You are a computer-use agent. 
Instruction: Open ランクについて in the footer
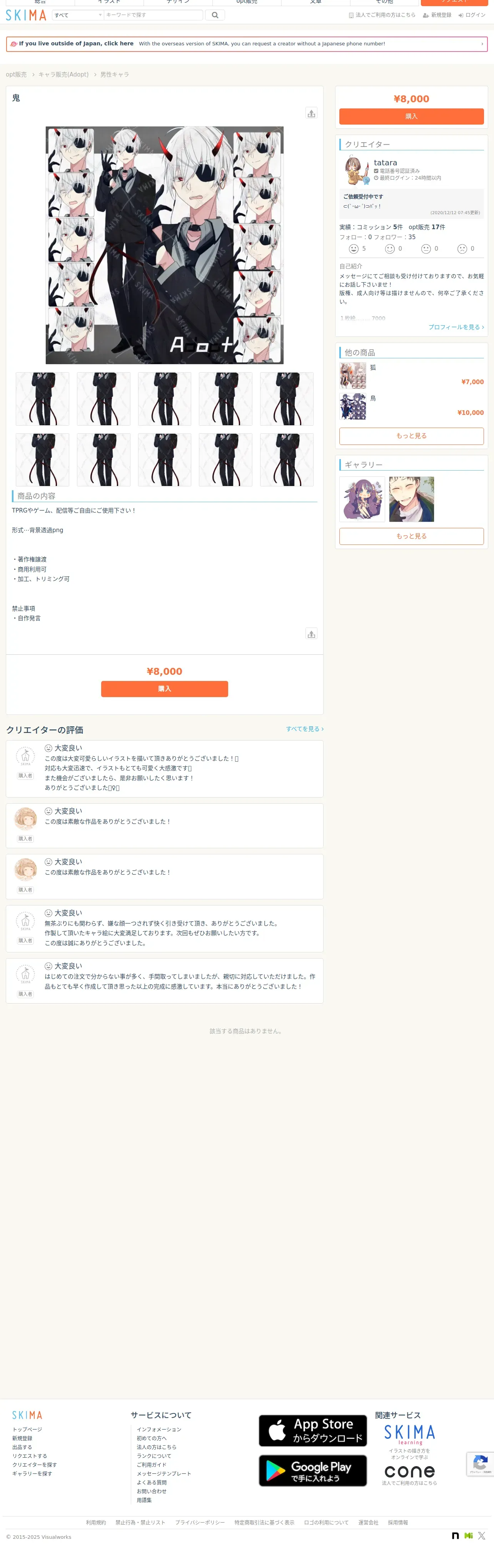tap(154, 1456)
